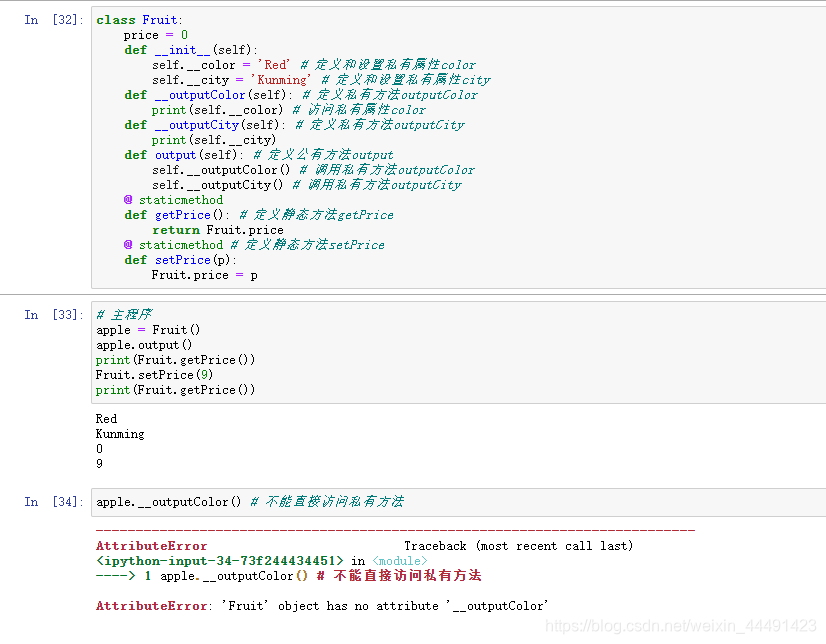This screenshot has width=826, height=644.
Task: Click the 'def getPrice():' line
Action: pyautogui.click(x=259, y=215)
